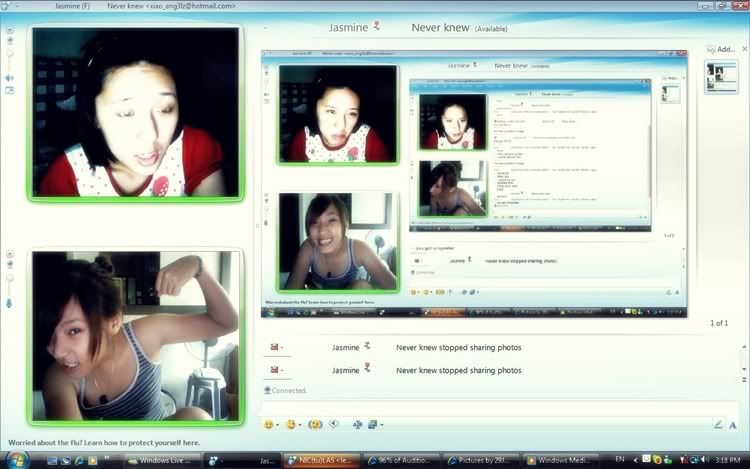Expand the share files dropdown arrow
Screen dimensions: 750x469
coord(381,425)
